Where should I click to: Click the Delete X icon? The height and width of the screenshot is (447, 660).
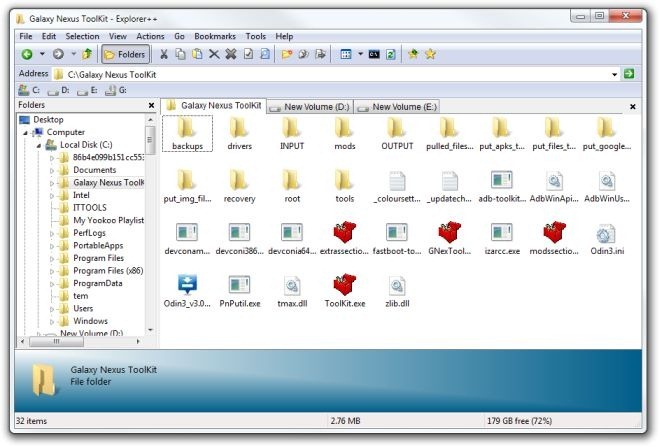click(214, 54)
